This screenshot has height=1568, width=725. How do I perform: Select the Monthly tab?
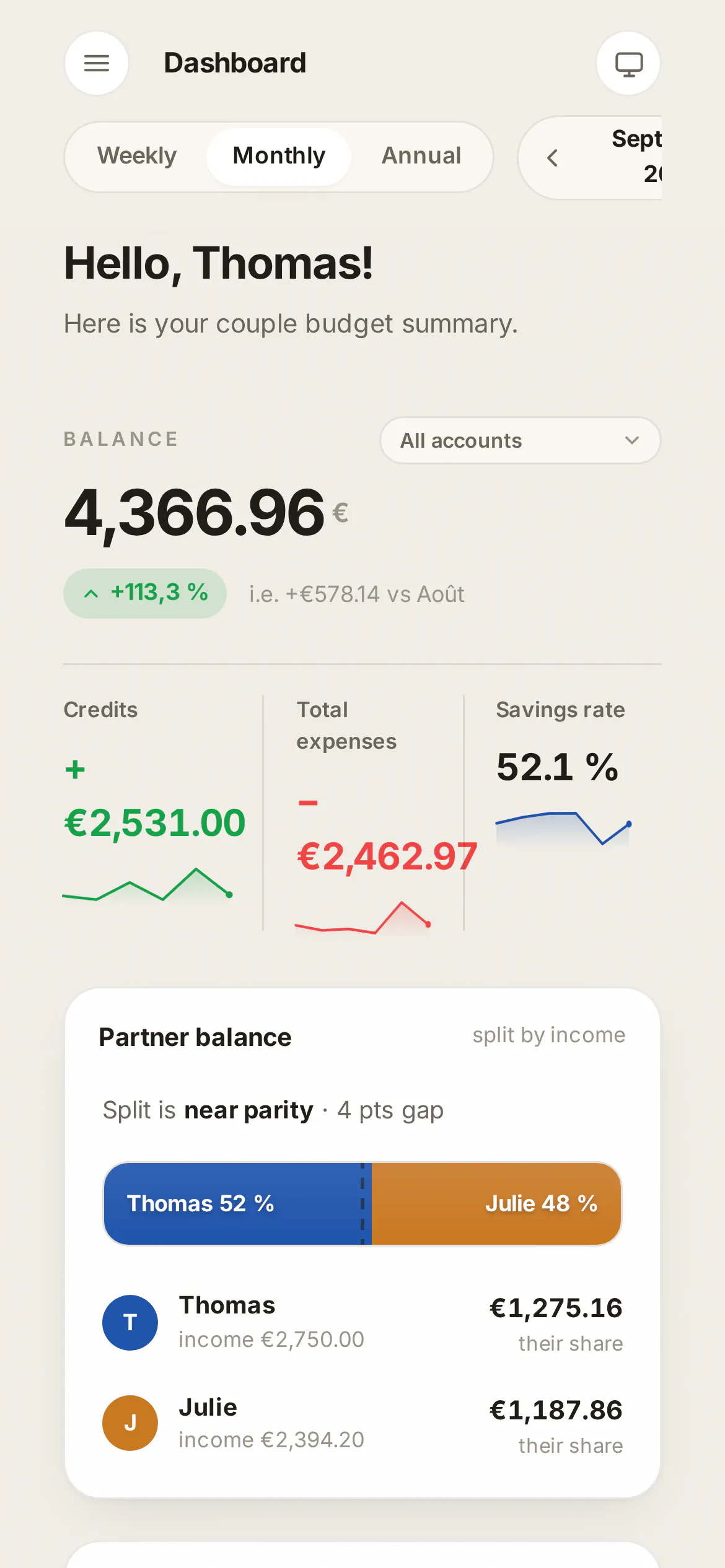[x=279, y=156]
